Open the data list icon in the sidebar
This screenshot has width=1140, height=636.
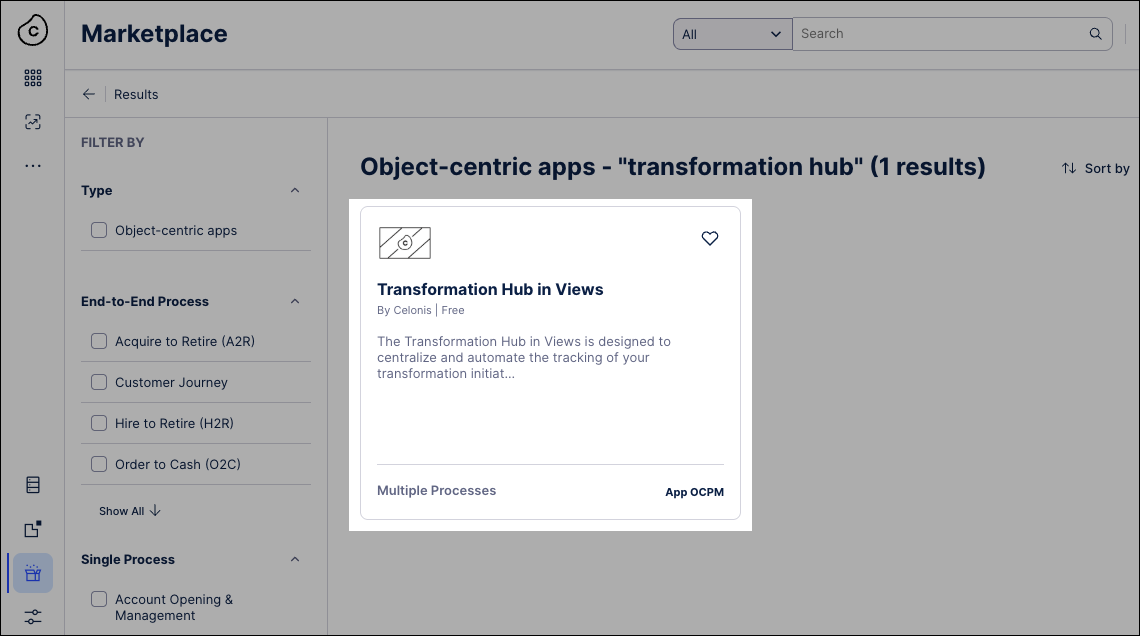click(33, 485)
